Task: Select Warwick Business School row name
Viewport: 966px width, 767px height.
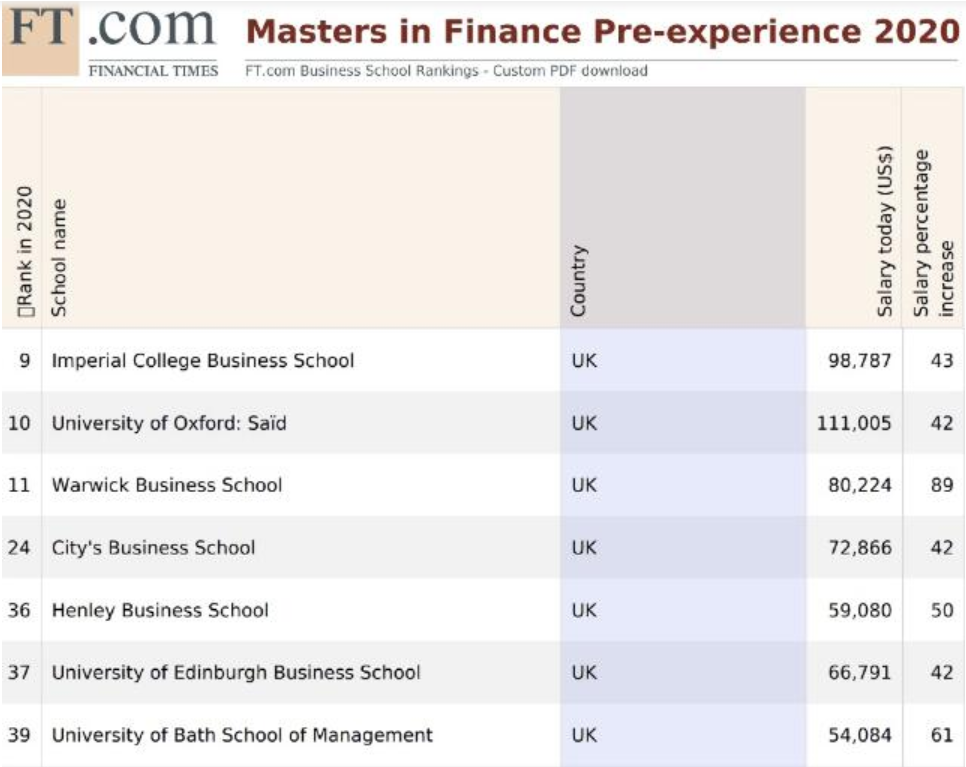Action: tap(167, 485)
